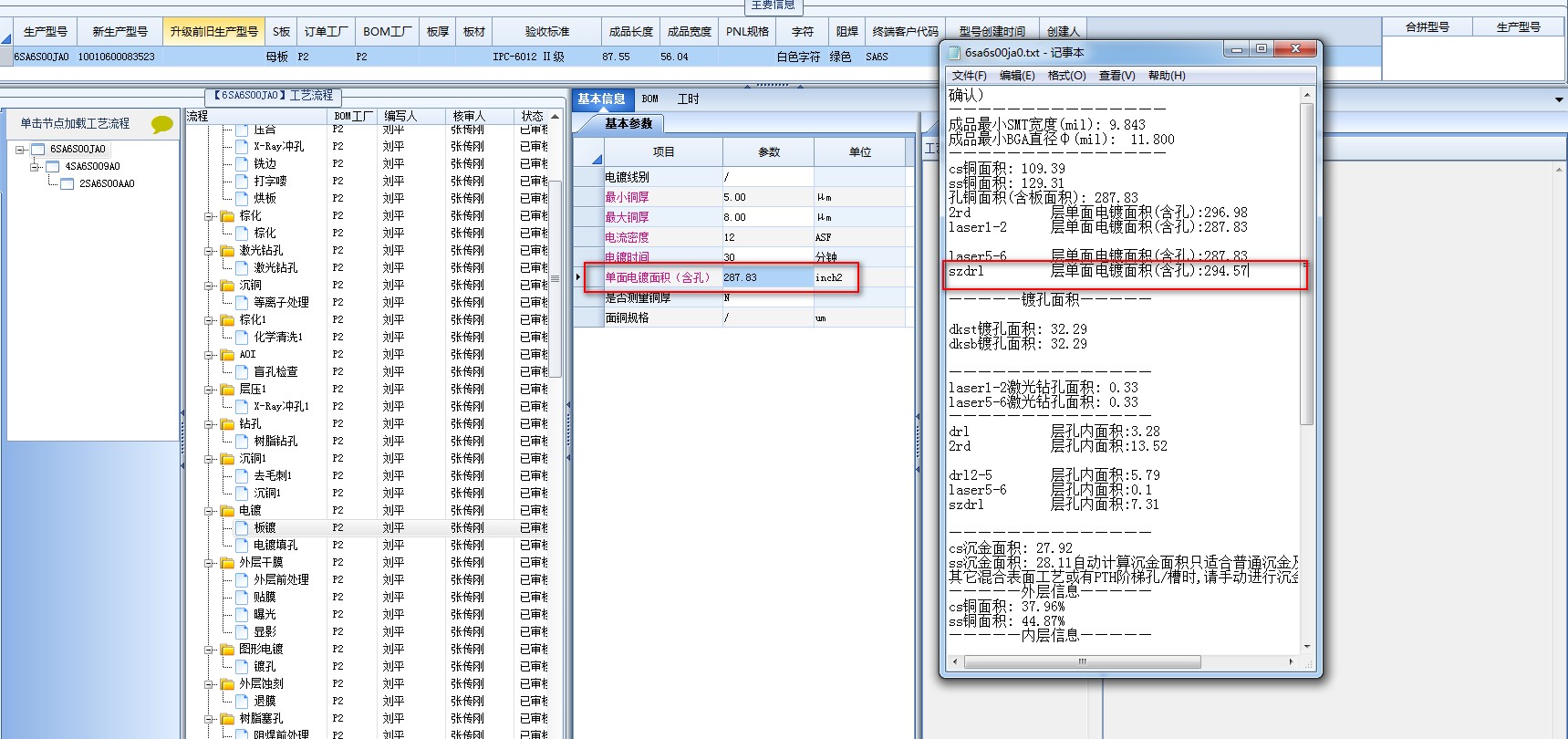1568x739 pixels.
Task: Select the 显影 process step
Action: (x=265, y=632)
